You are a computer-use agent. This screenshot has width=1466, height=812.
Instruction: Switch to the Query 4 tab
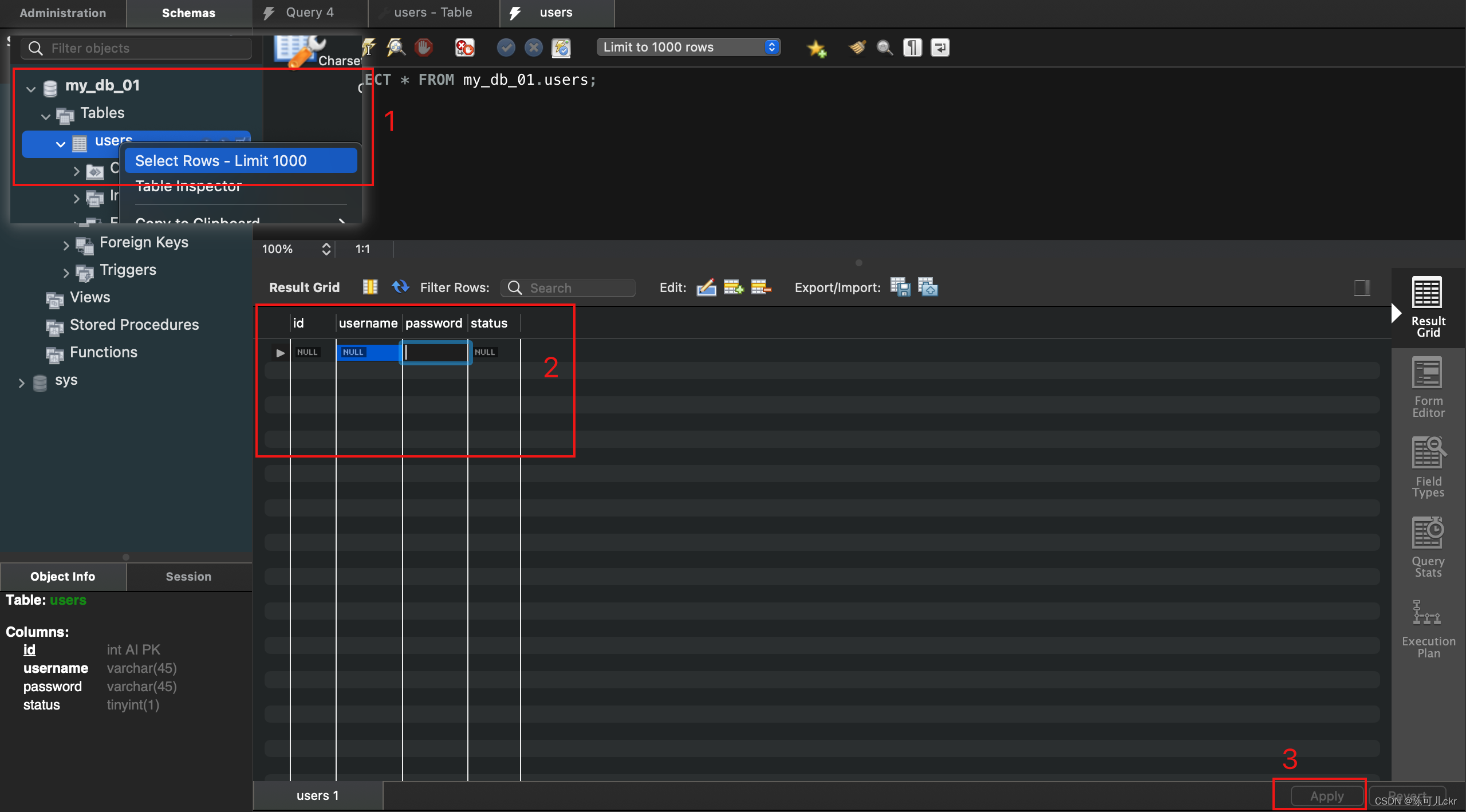coord(309,13)
